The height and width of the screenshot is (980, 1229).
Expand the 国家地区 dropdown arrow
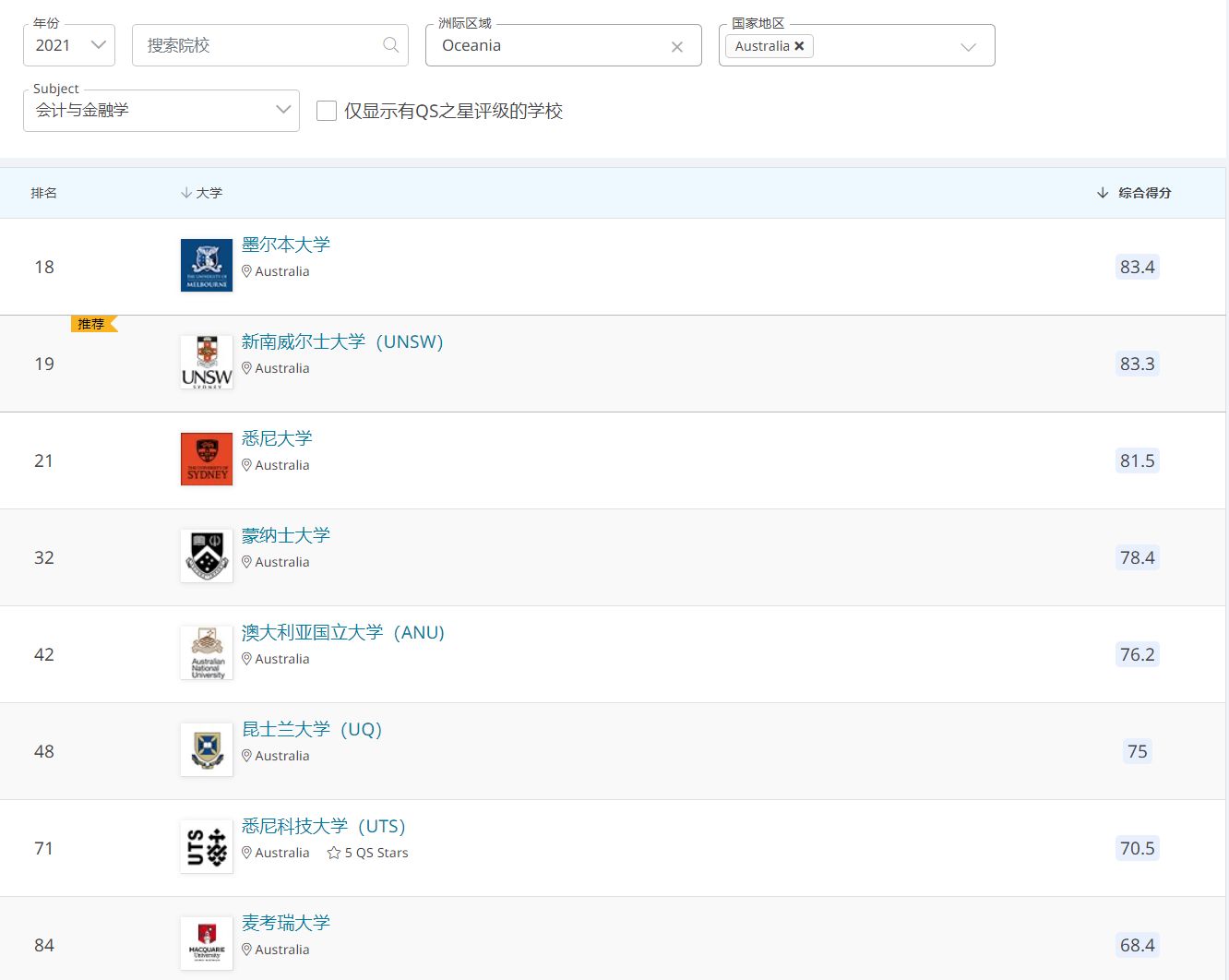coord(968,47)
